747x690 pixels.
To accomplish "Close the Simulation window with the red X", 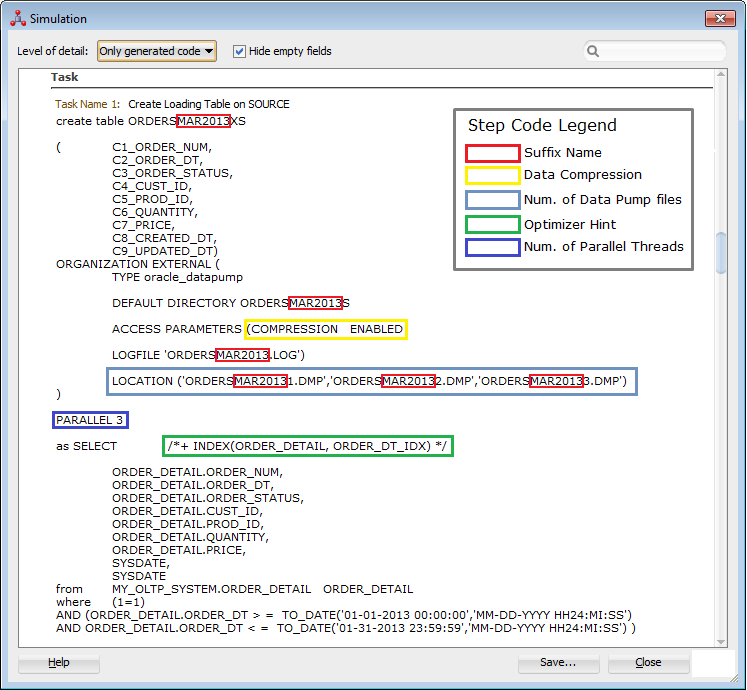I will [720, 18].
